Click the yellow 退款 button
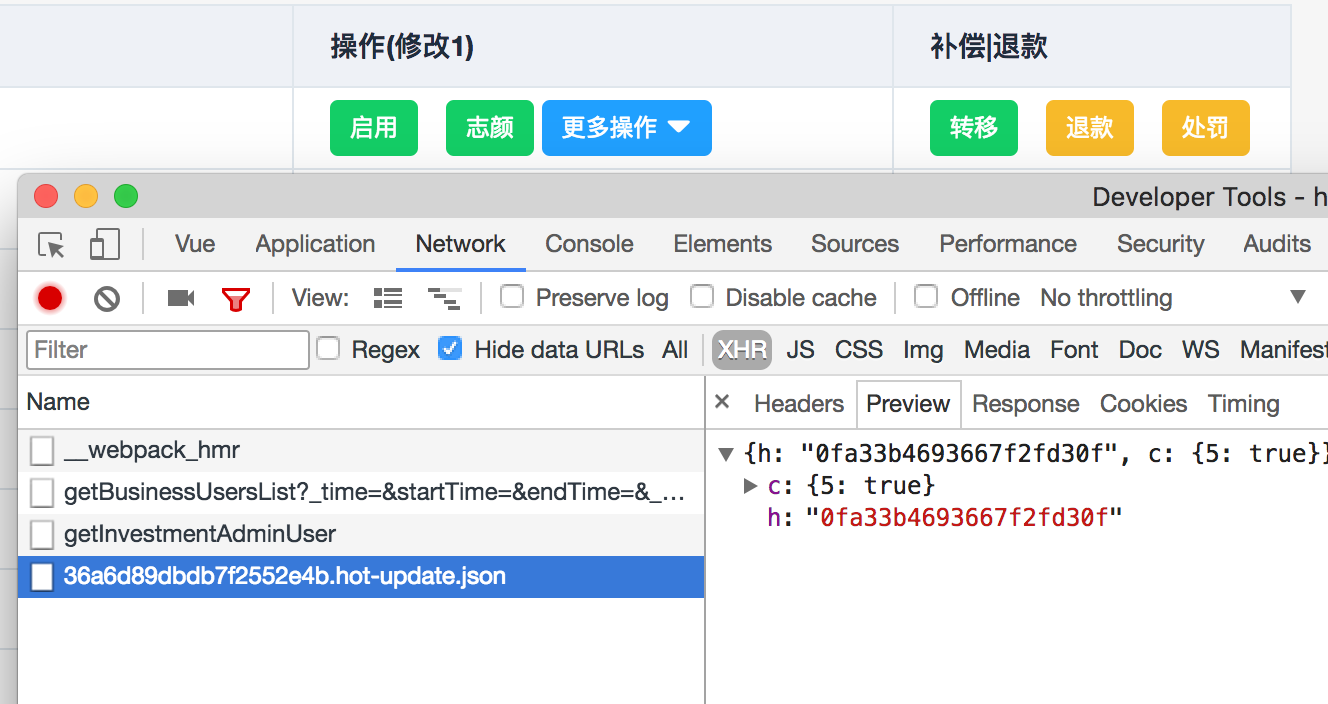Image resolution: width=1328 pixels, height=704 pixels. pyautogui.click(x=1090, y=128)
